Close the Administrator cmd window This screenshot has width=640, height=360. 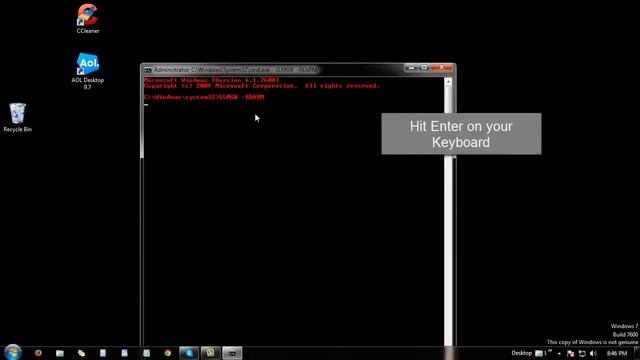pyautogui.click(x=442, y=67)
